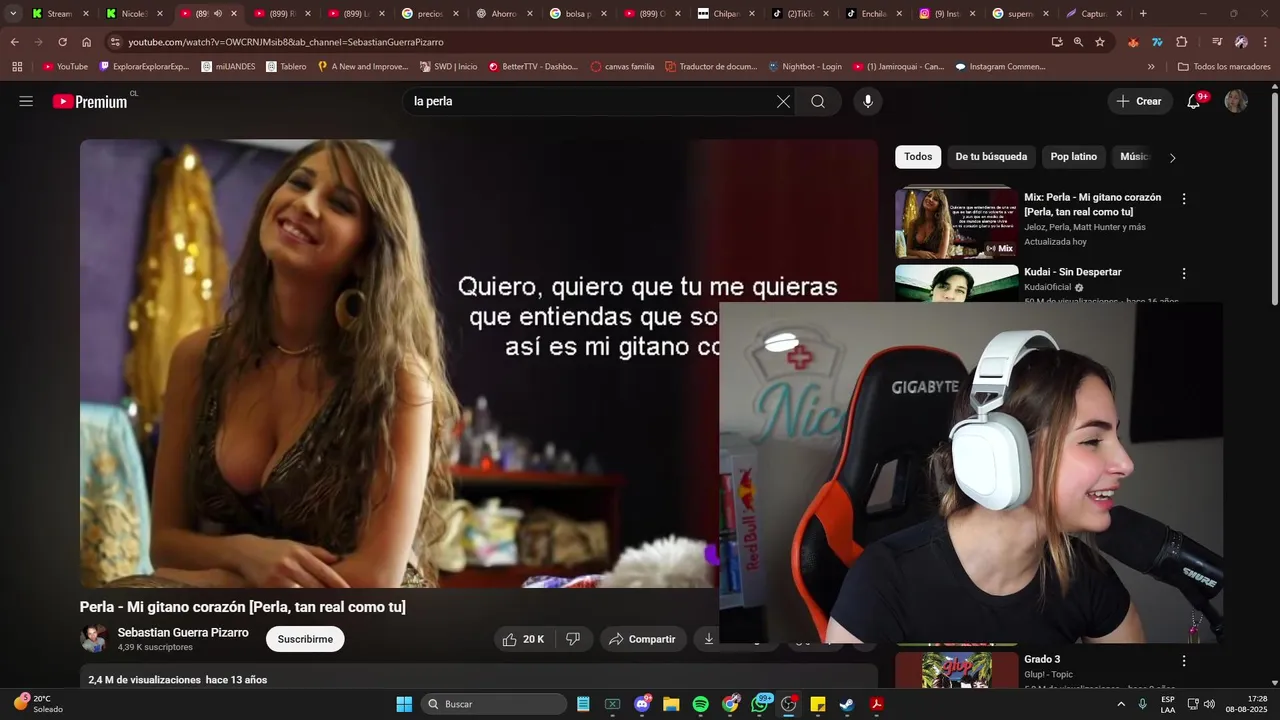This screenshot has height=720, width=1280.
Task: Open Adobe Acrobat from the taskbar
Action: (x=876, y=704)
